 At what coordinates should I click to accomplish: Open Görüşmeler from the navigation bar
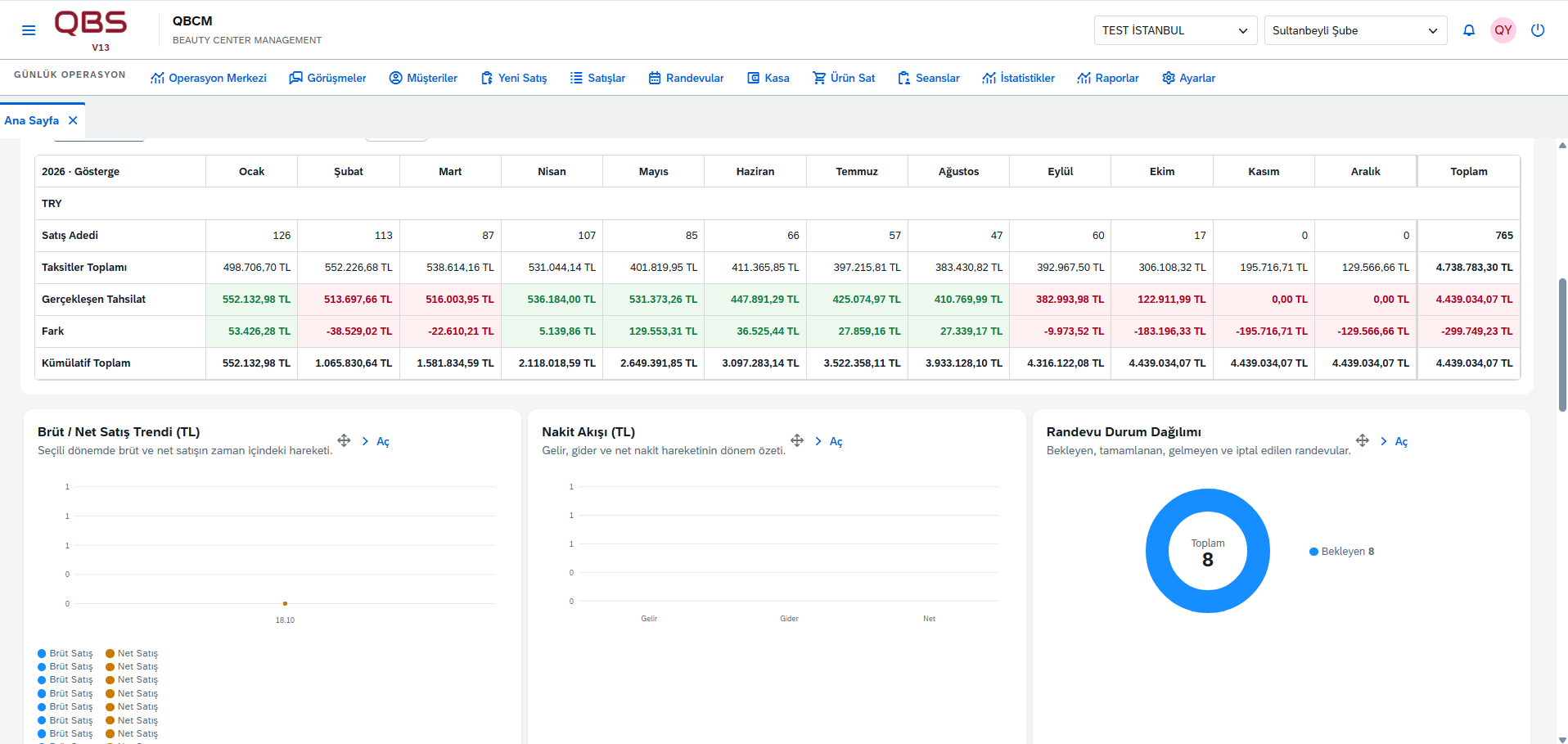point(327,78)
